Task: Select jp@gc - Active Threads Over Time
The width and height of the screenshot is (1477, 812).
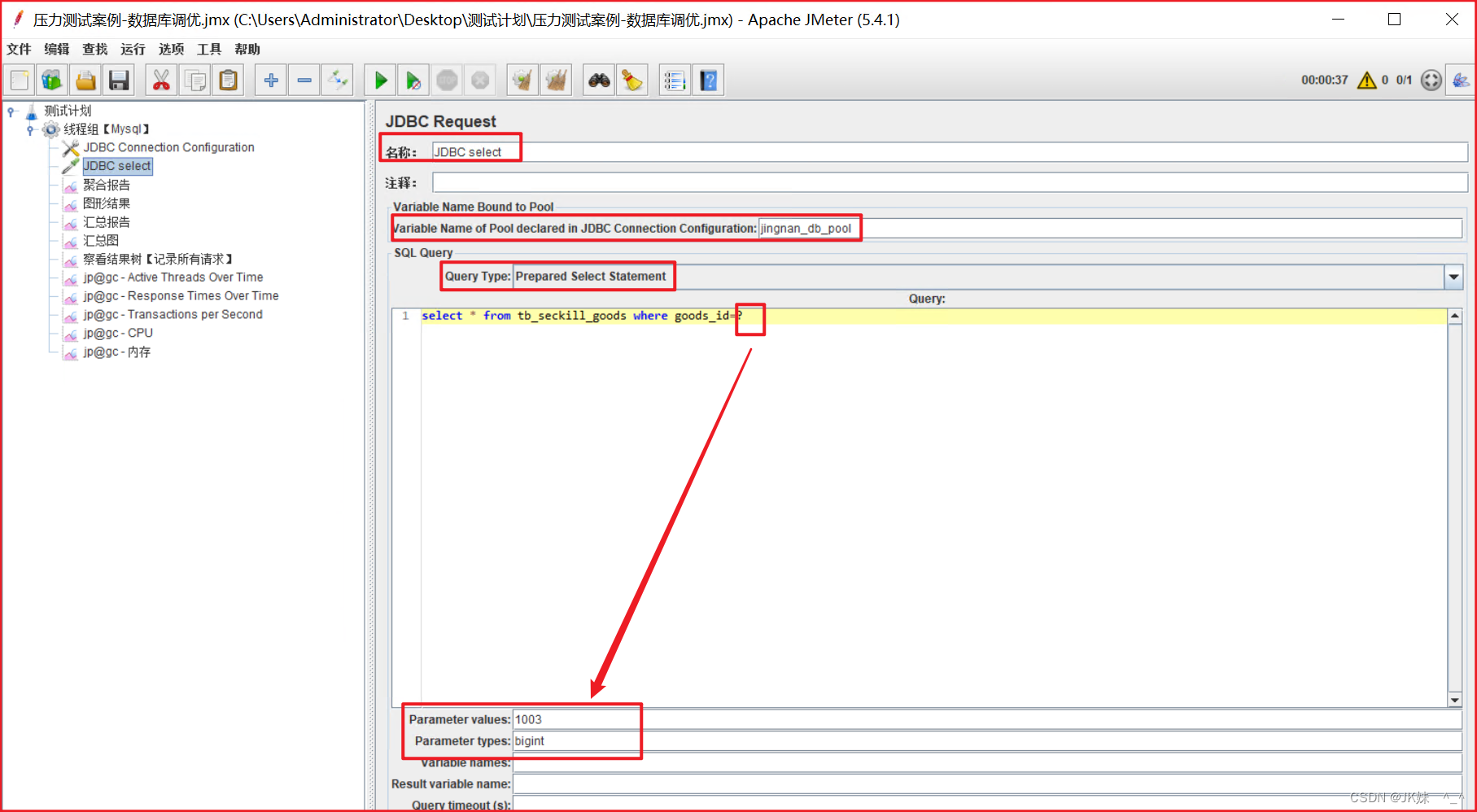Action: click(x=173, y=277)
